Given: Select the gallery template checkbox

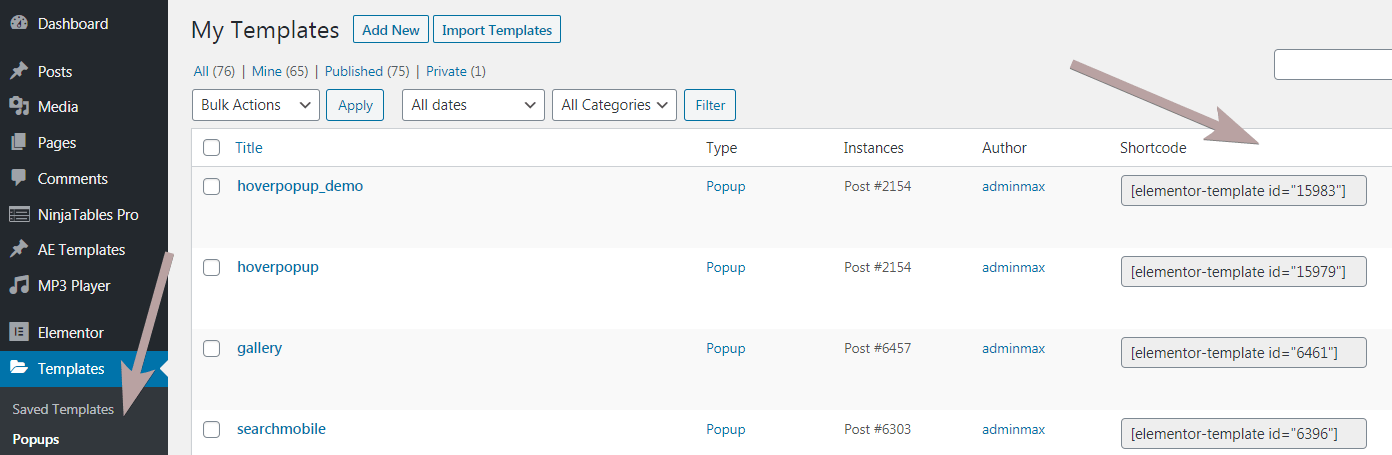Looking at the screenshot, I should 212,348.
